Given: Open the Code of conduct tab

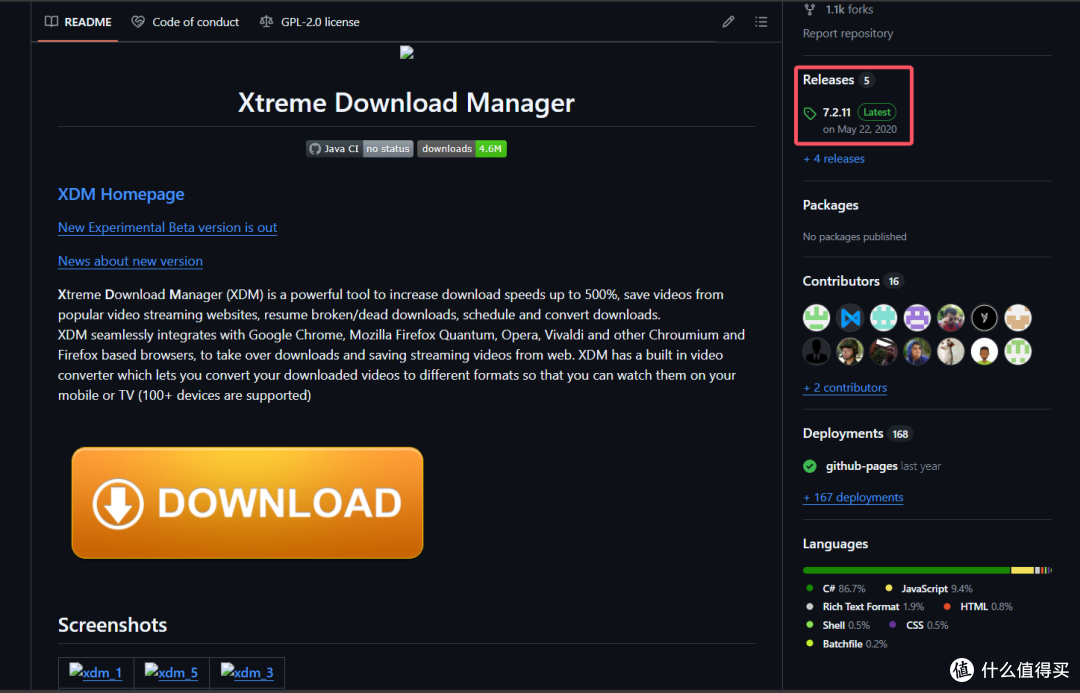Looking at the screenshot, I should (x=186, y=22).
